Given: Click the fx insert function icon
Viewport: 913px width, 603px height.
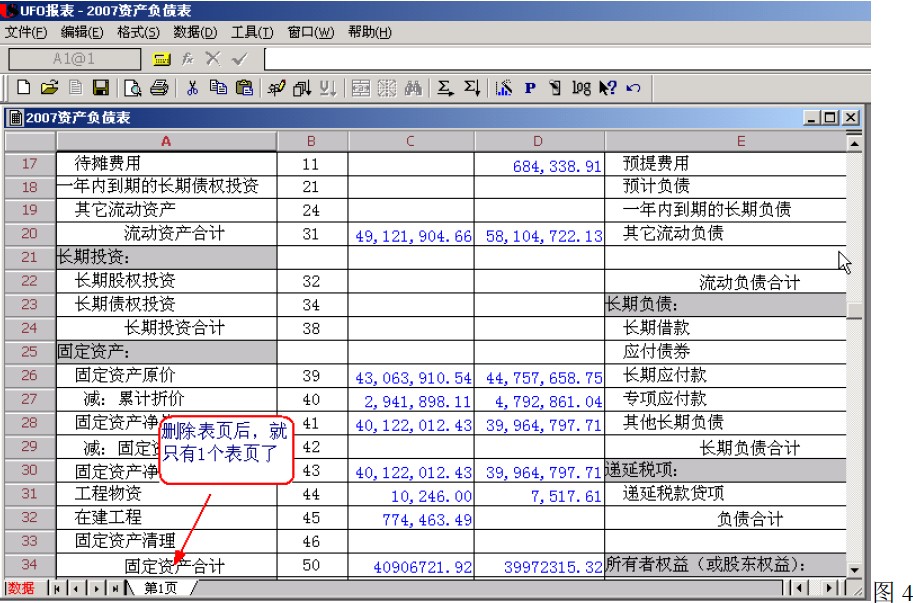Looking at the screenshot, I should [186, 59].
